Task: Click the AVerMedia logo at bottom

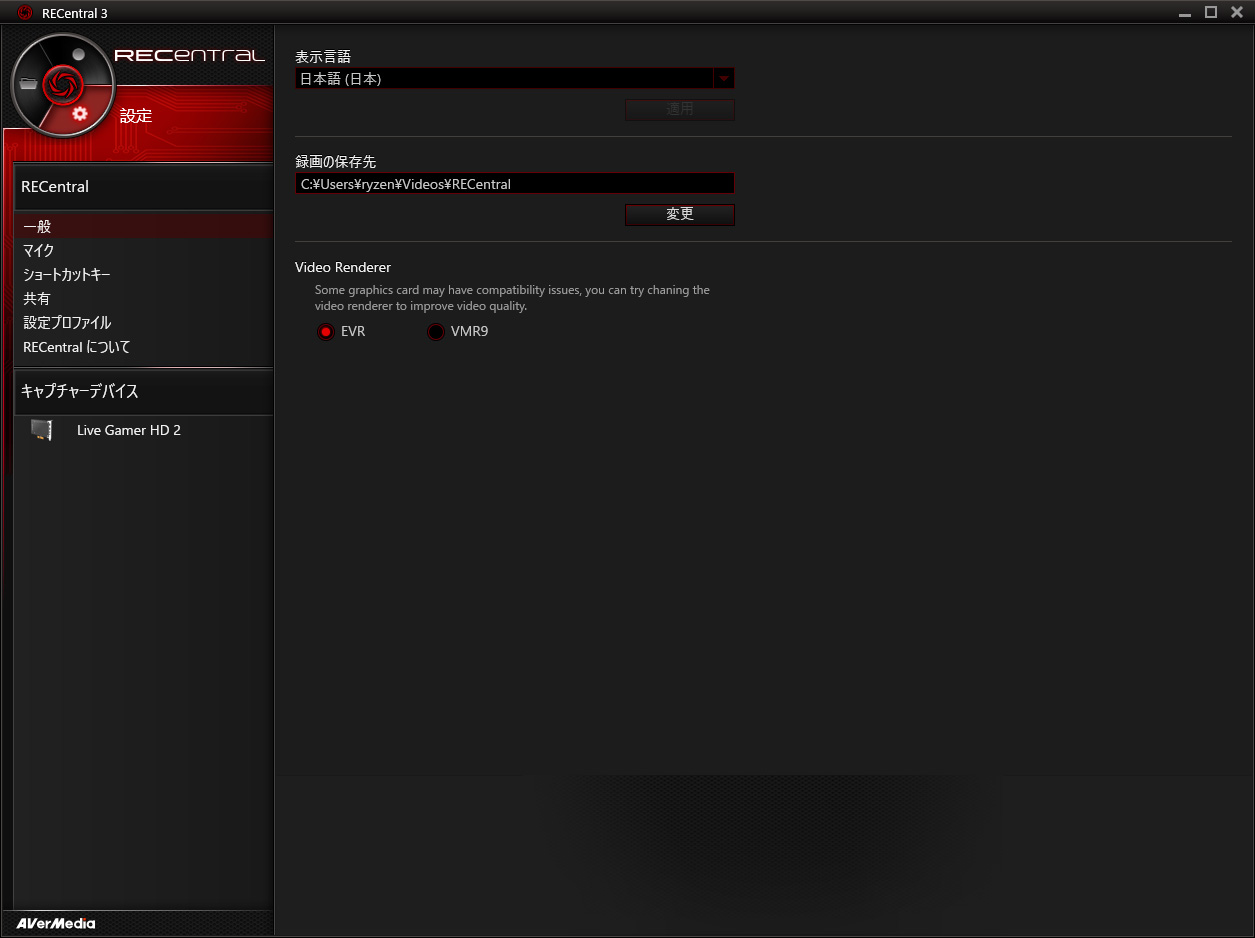Action: [x=56, y=923]
